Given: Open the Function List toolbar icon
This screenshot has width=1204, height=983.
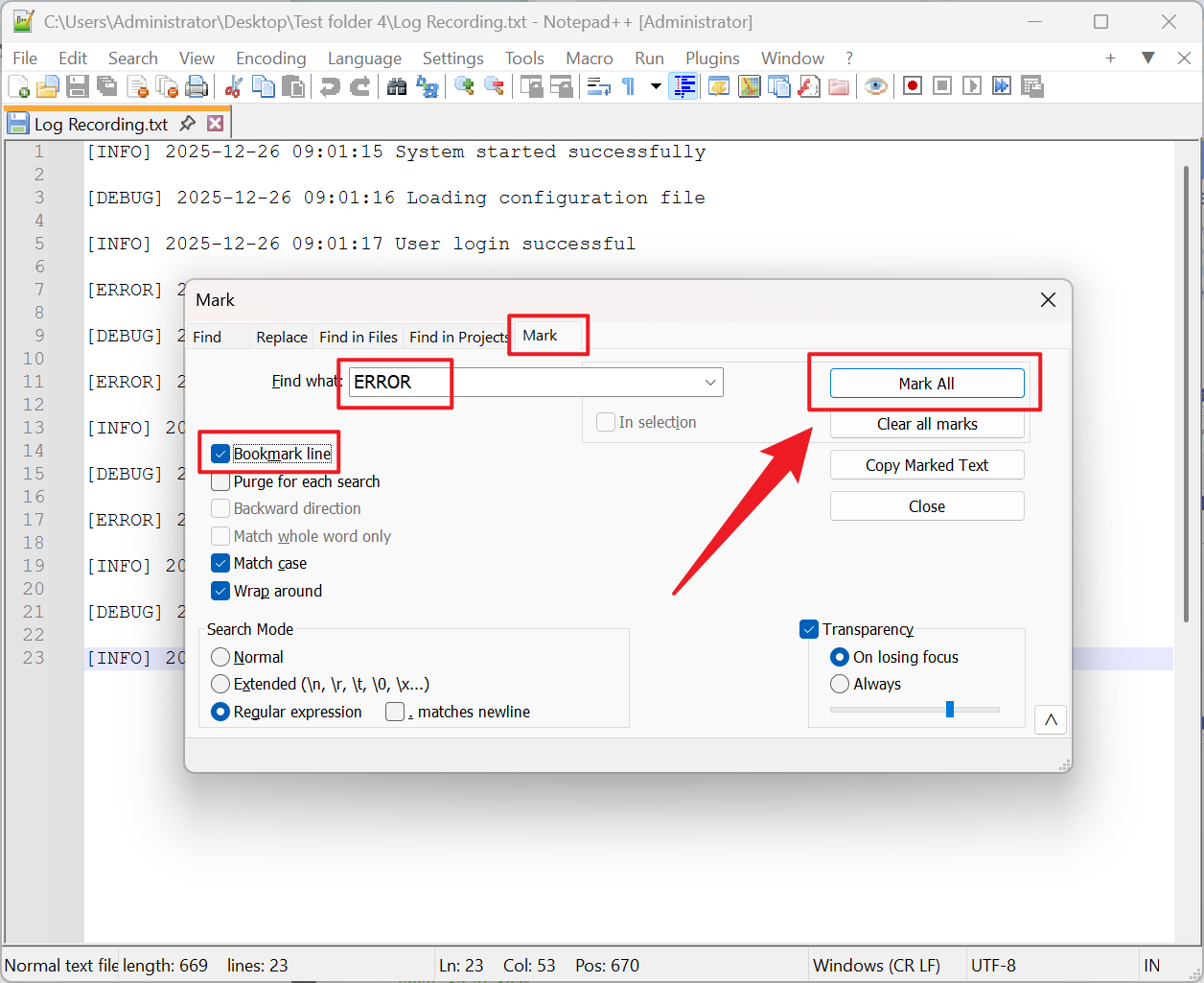Looking at the screenshot, I should 809,87.
